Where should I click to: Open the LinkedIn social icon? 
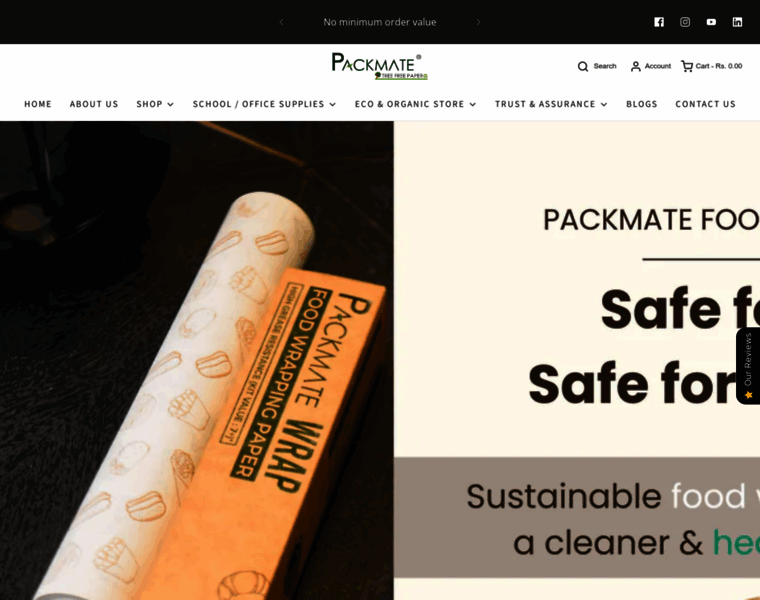pos(737,22)
